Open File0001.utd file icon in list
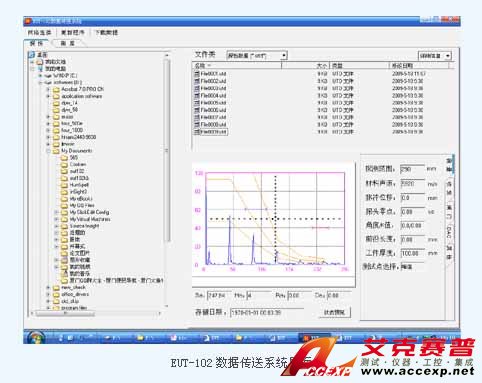 tap(197, 74)
